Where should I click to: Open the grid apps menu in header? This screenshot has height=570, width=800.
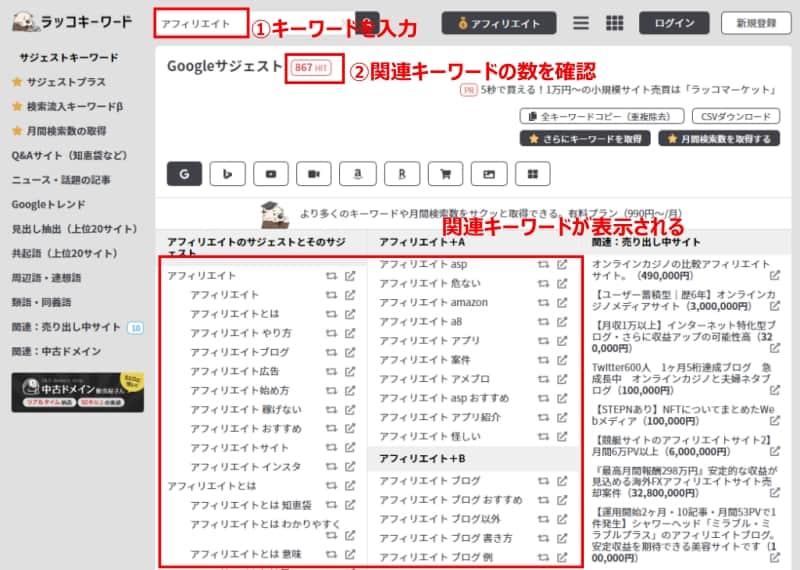[x=614, y=23]
